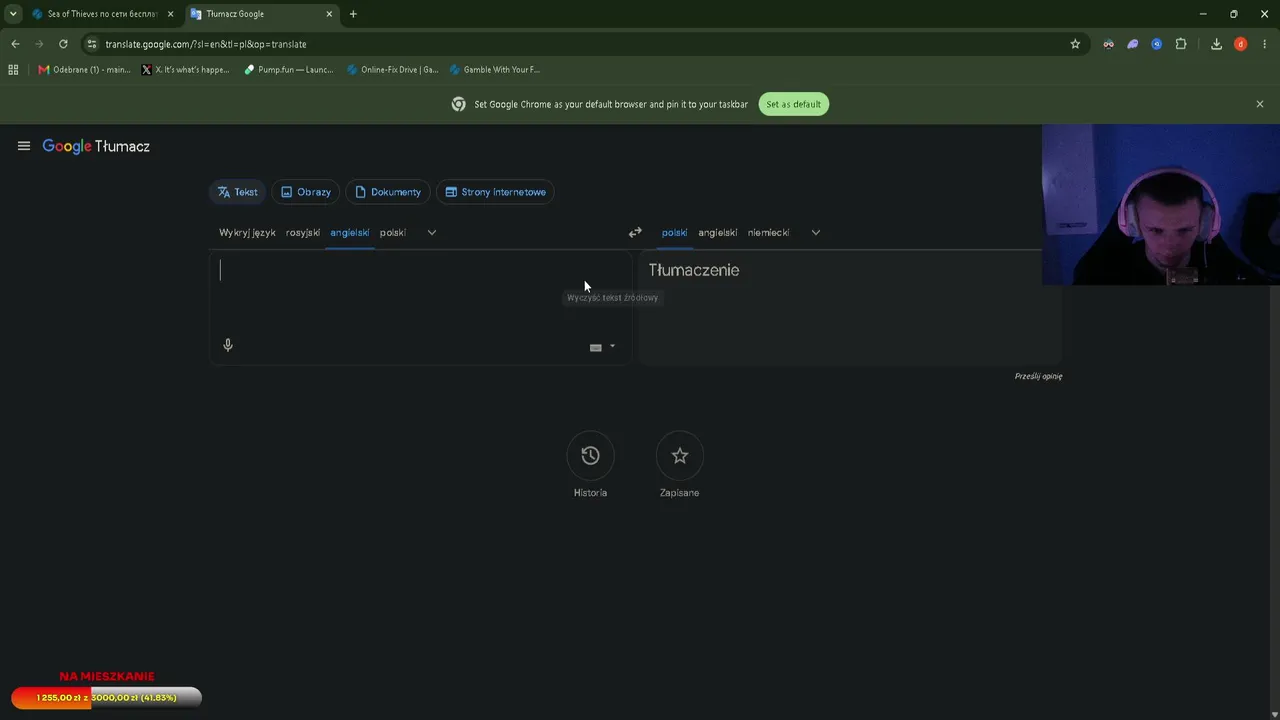Image resolution: width=1280 pixels, height=720 pixels.
Task: Open Zapisane saved translations
Action: tap(680, 465)
